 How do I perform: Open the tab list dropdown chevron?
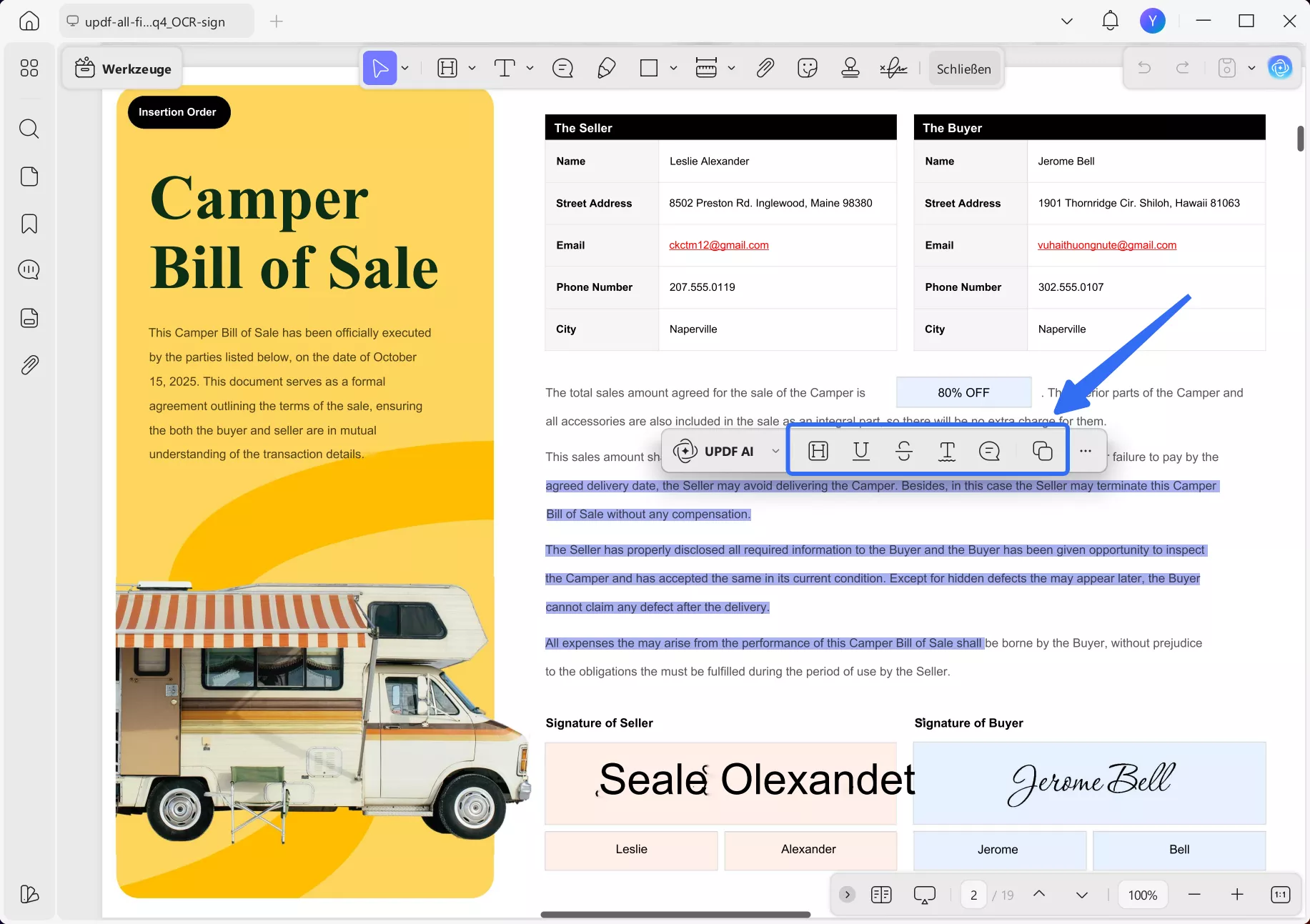point(1067,21)
